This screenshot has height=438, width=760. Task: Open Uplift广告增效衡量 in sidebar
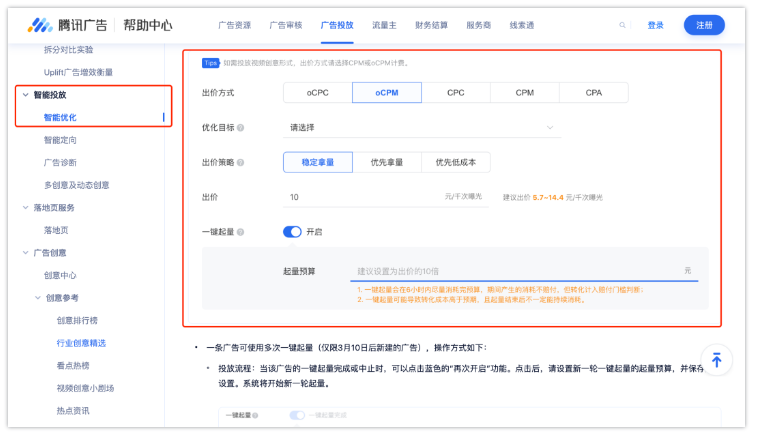[x=79, y=72]
